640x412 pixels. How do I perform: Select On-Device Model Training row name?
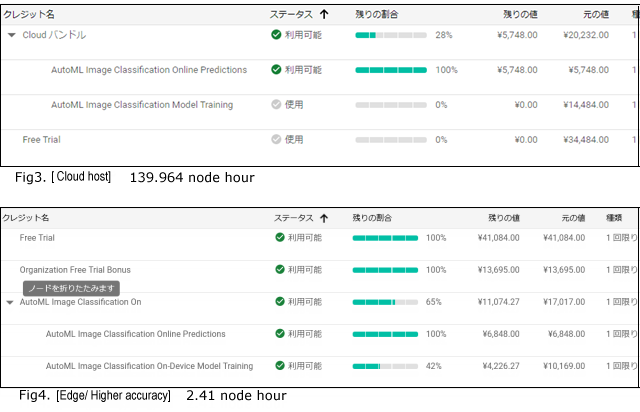[x=149, y=366]
